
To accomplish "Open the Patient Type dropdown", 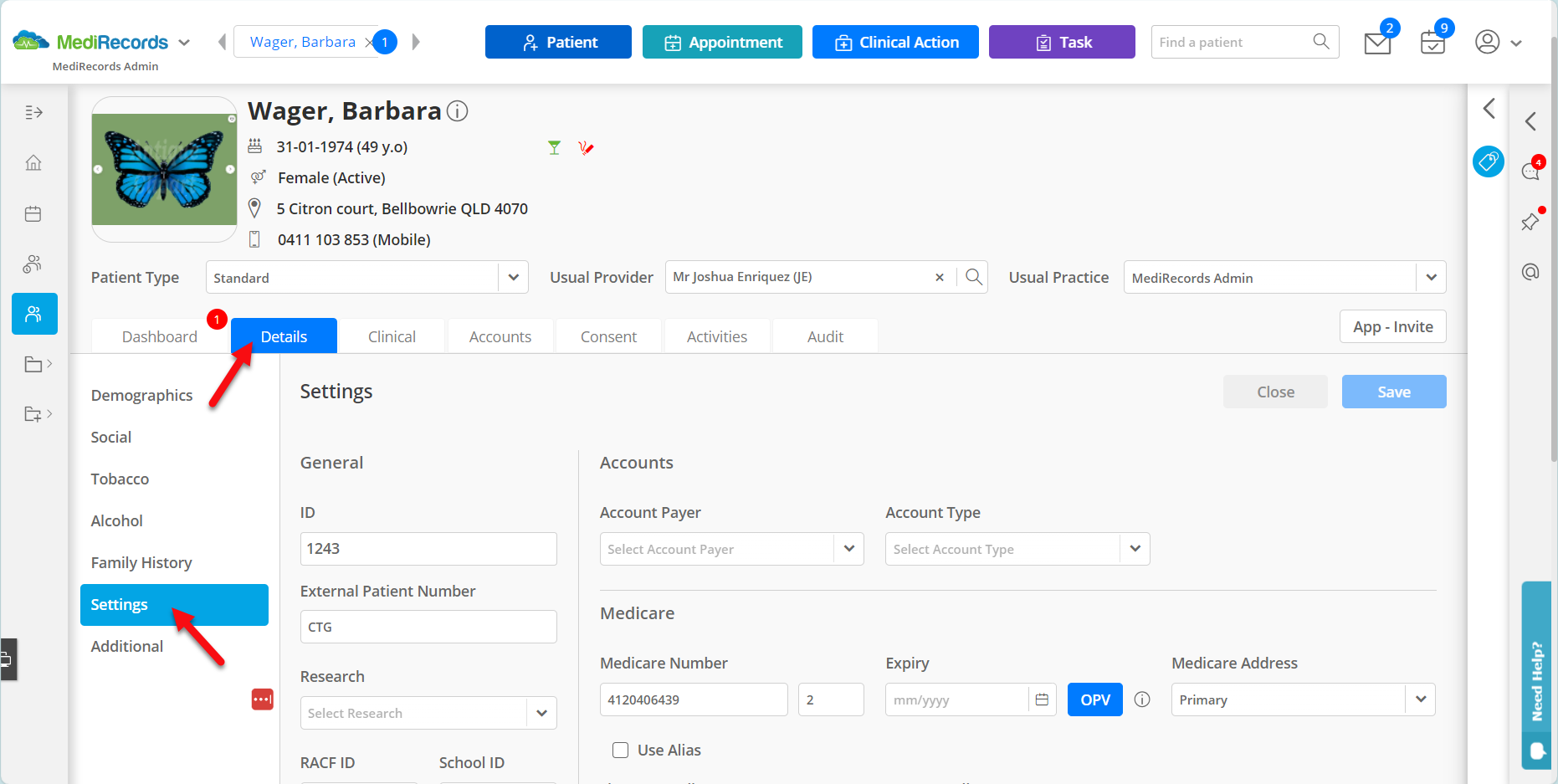I will point(513,277).
